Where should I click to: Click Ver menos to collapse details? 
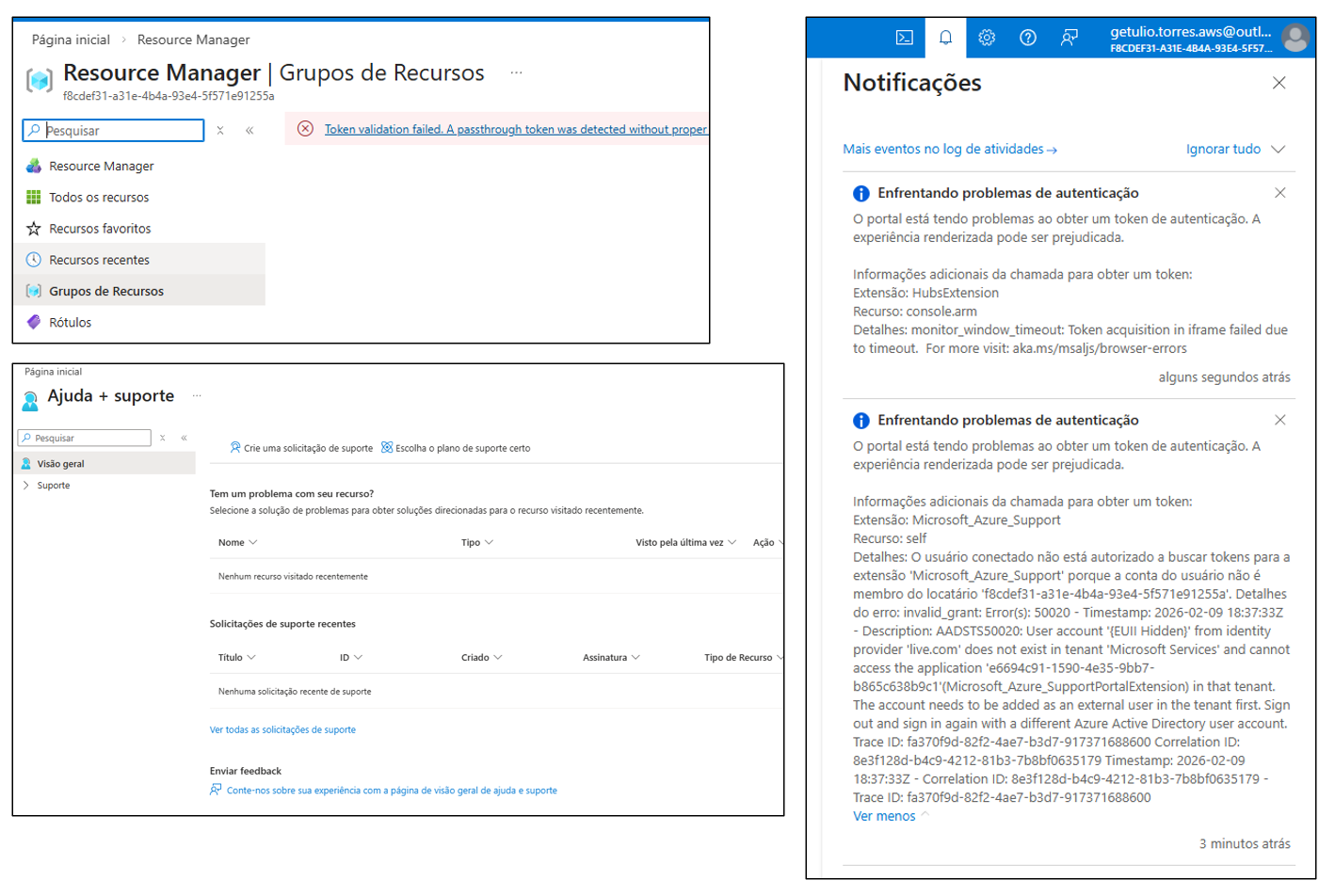point(884,816)
